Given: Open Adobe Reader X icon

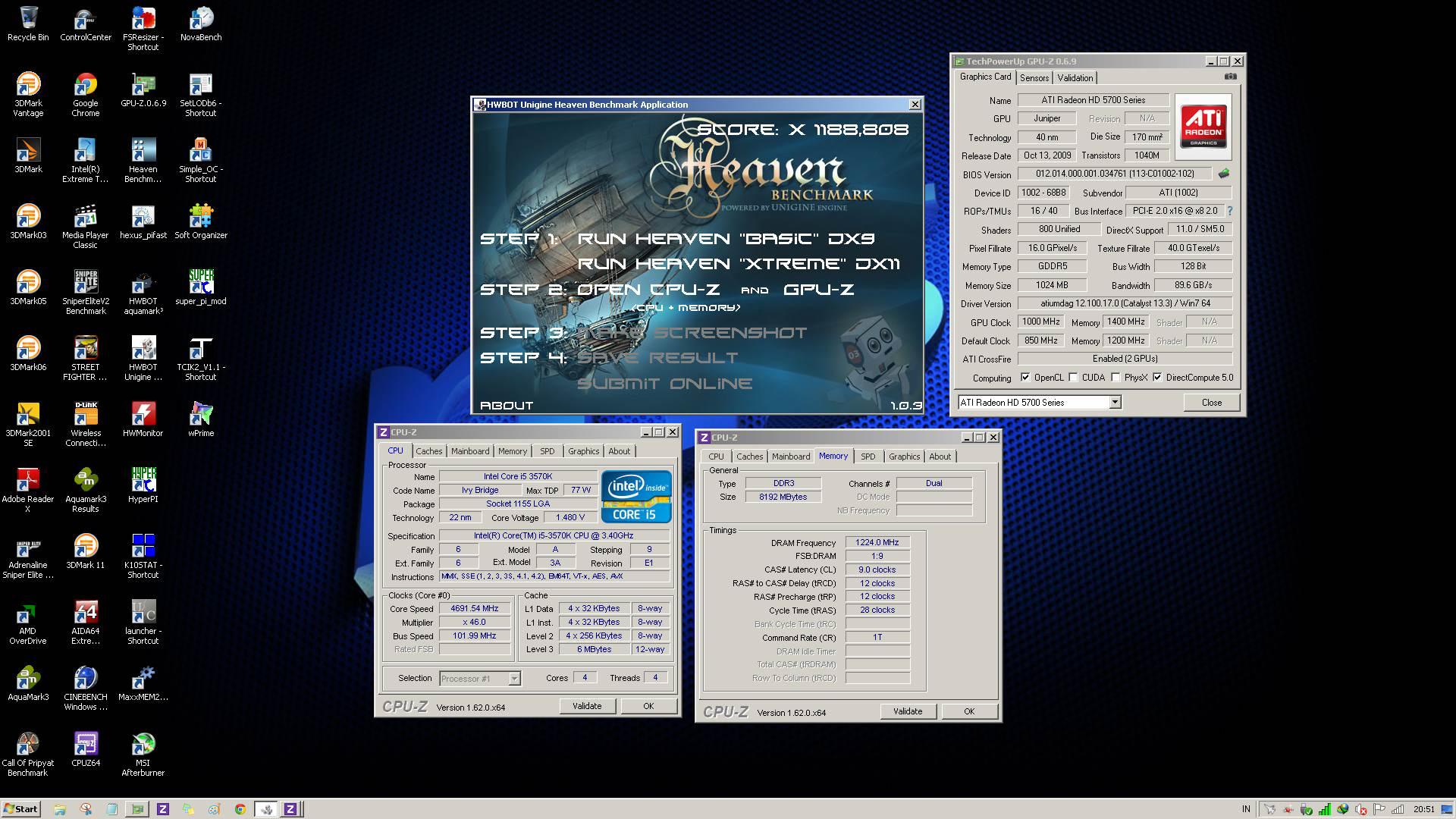Looking at the screenshot, I should click(28, 491).
